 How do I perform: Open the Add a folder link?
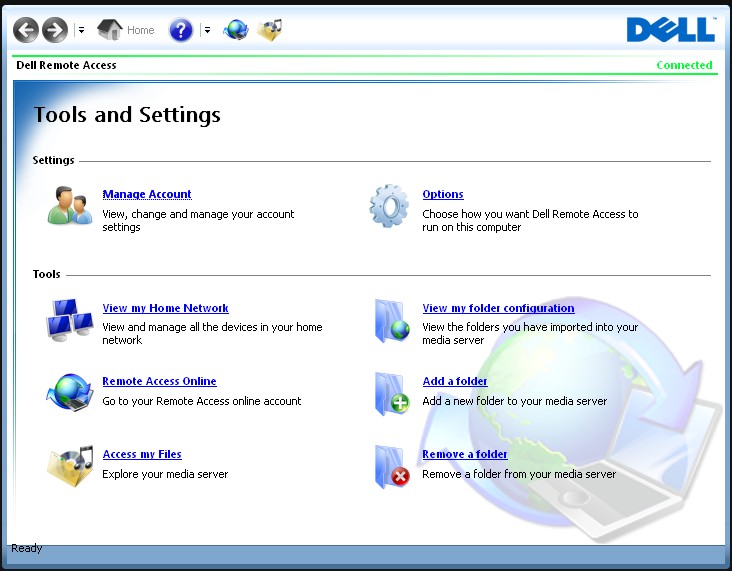(x=455, y=381)
